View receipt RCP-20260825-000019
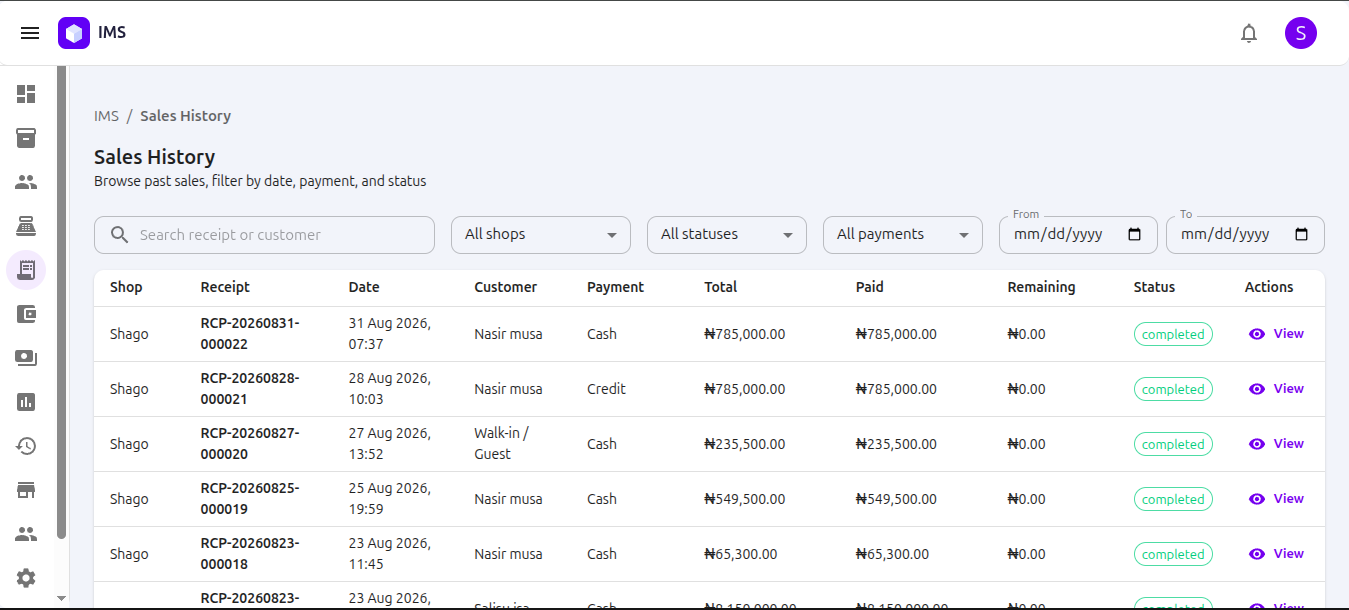The image size is (1349, 610). click(x=1277, y=499)
